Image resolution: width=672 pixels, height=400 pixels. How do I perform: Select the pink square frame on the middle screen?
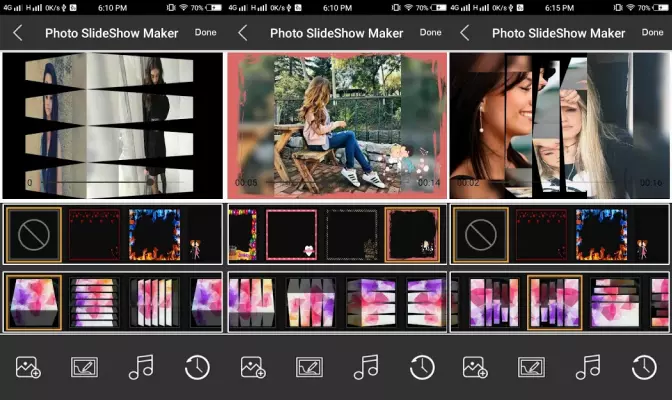coord(291,235)
